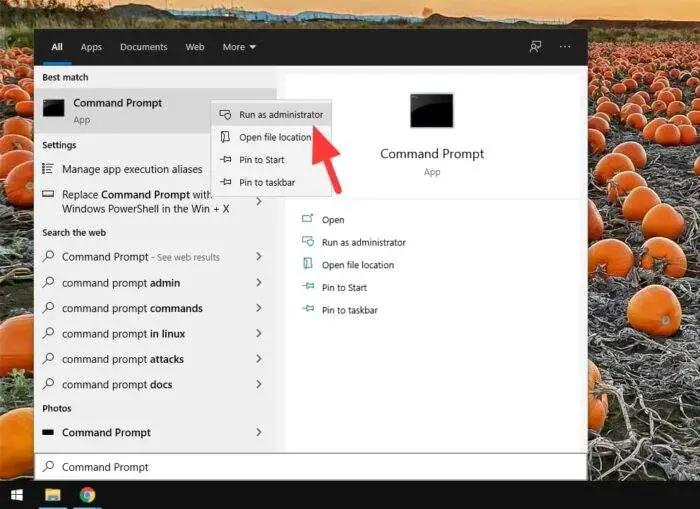Select 'command prompt in linux' web suggestion
Image resolution: width=700 pixels, height=509 pixels.
coord(155,334)
